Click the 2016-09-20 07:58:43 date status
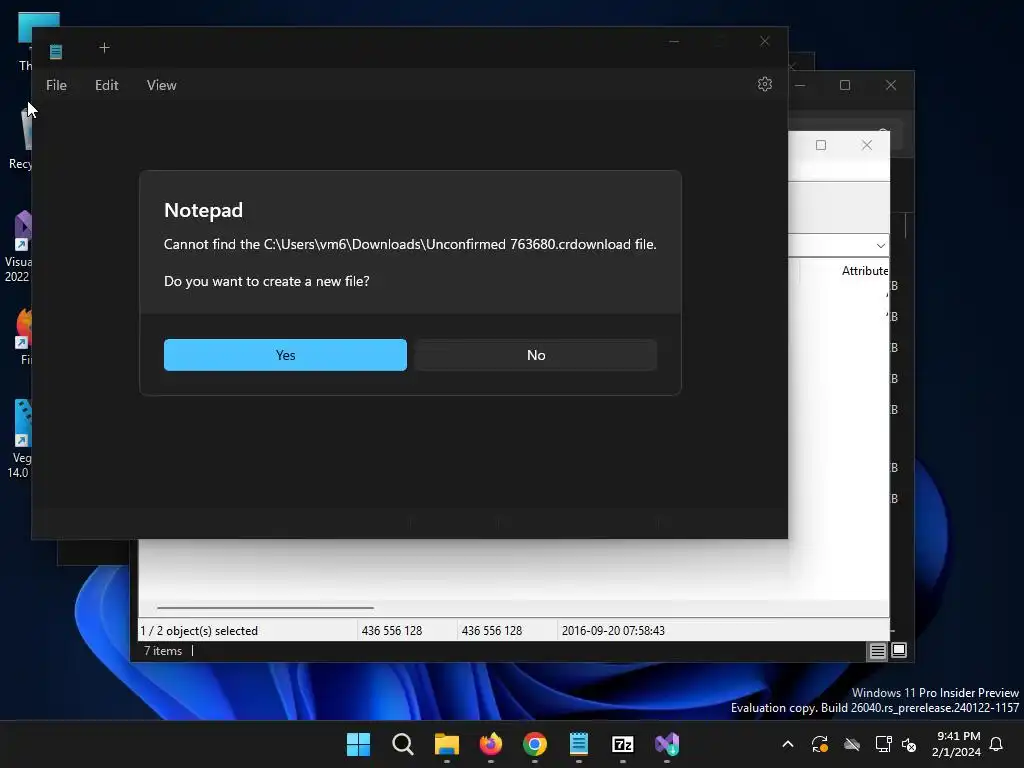 coord(613,631)
